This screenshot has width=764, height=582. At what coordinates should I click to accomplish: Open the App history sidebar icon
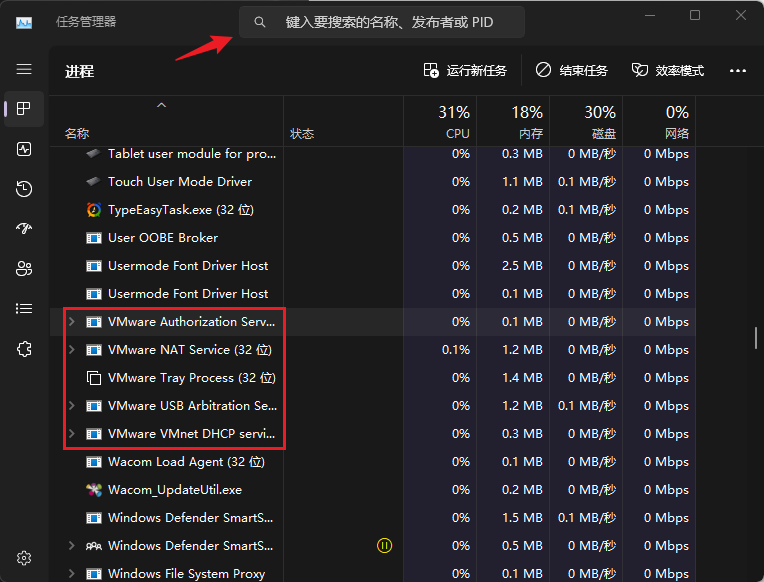click(x=24, y=189)
